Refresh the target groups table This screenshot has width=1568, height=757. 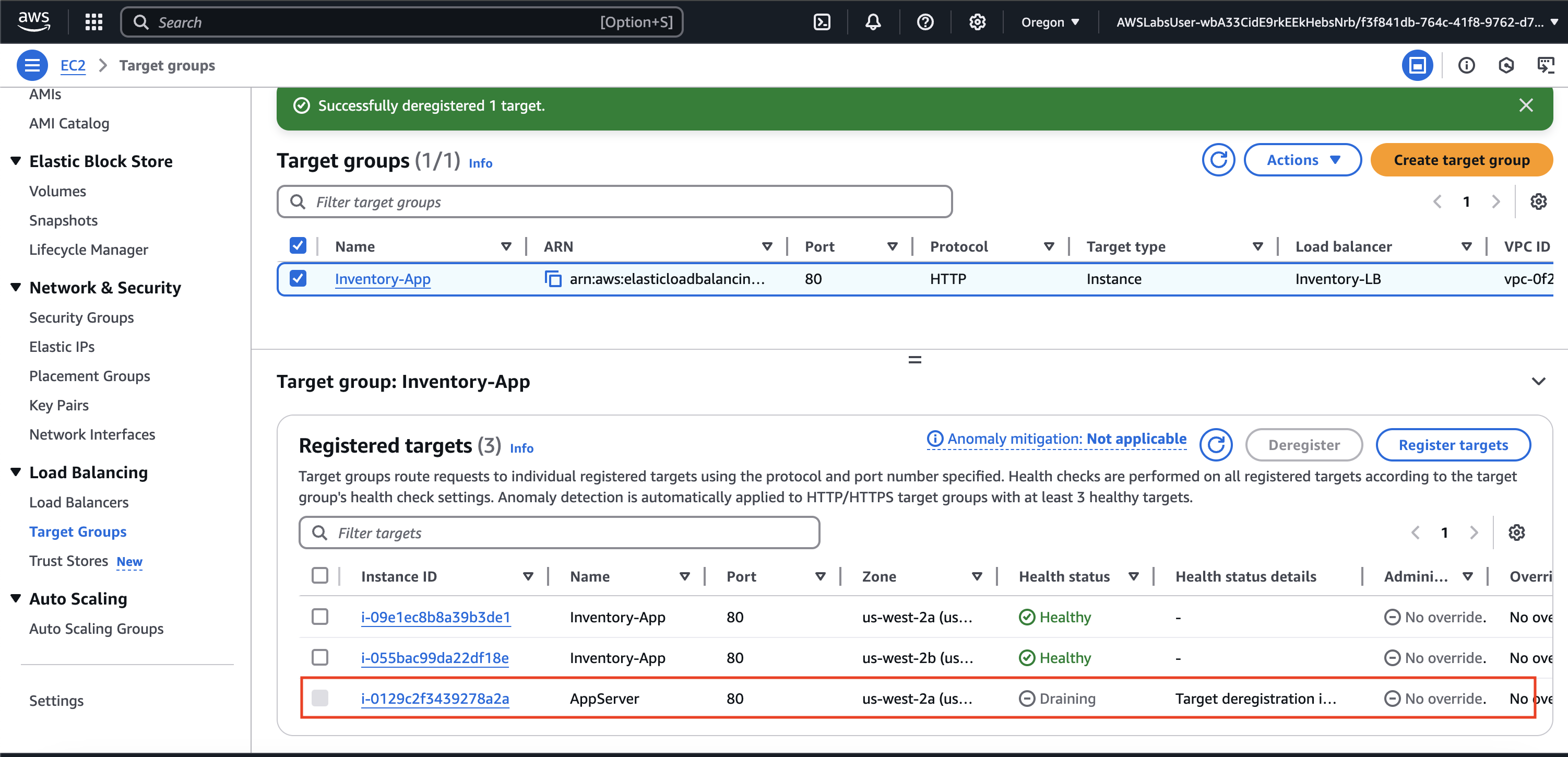pyautogui.click(x=1218, y=160)
